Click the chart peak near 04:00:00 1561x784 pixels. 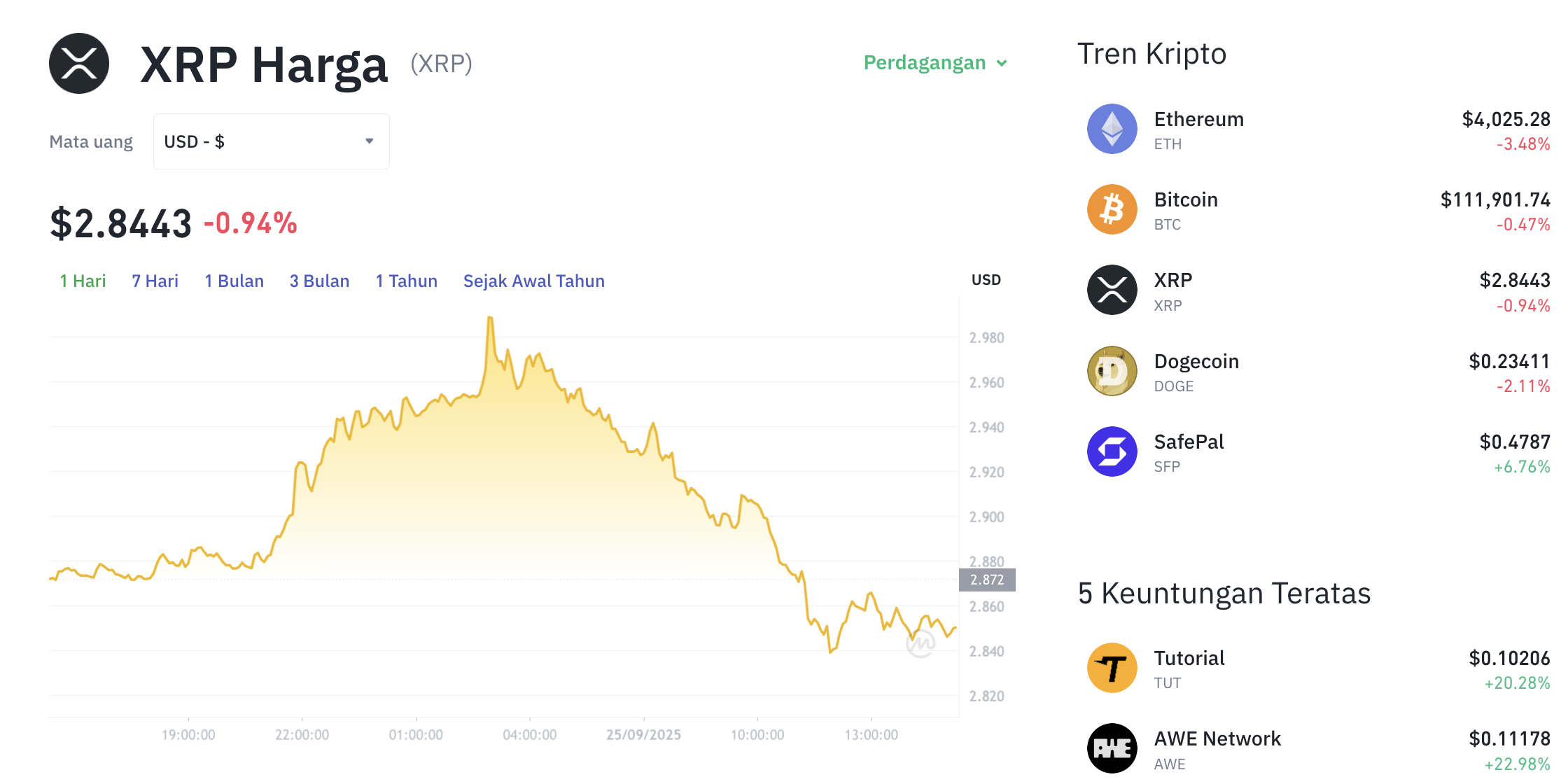pos(490,318)
